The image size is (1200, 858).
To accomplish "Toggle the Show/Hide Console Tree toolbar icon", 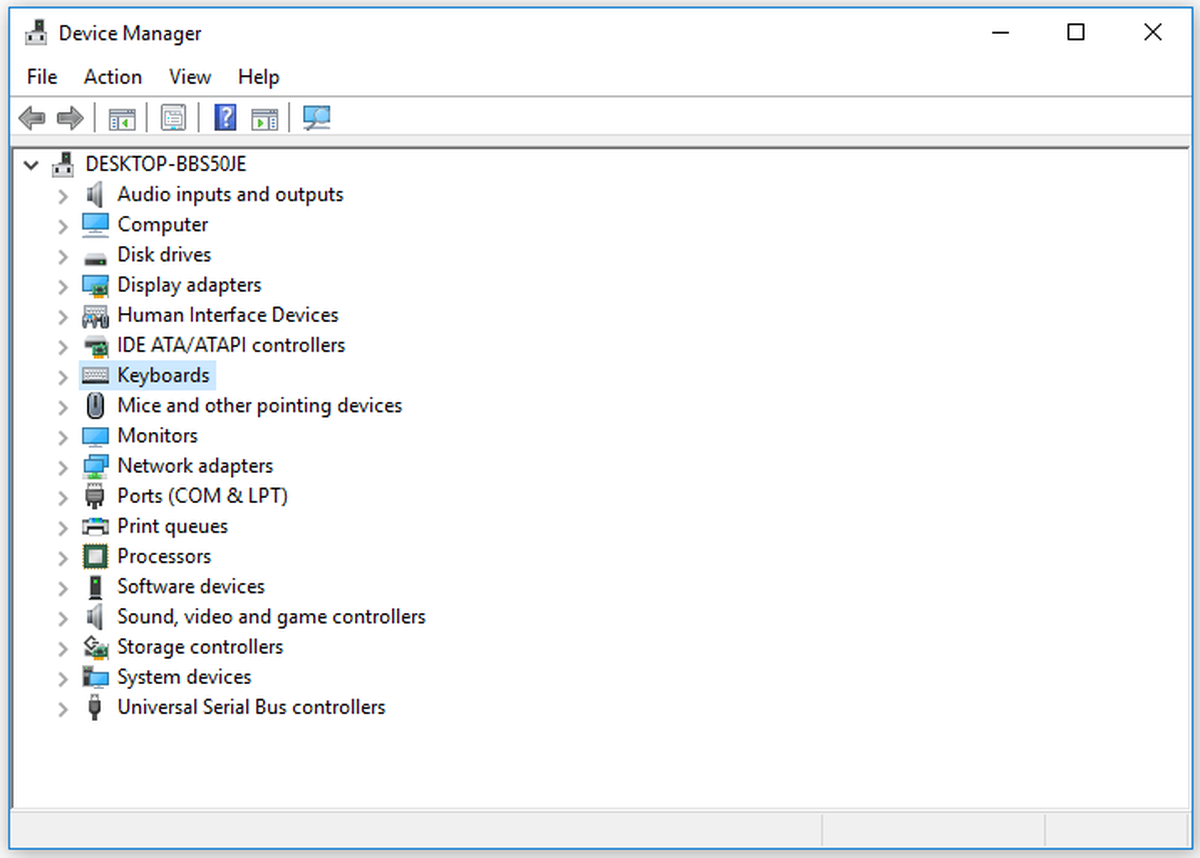I will (x=122, y=119).
